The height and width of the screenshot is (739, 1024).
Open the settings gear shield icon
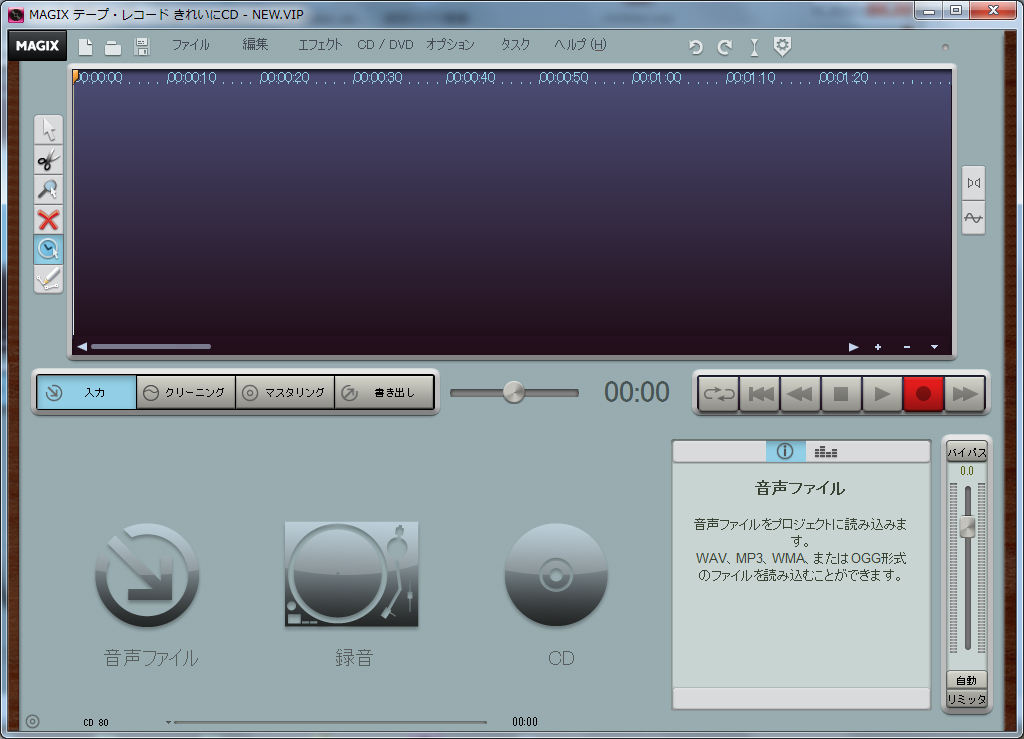[x=782, y=46]
